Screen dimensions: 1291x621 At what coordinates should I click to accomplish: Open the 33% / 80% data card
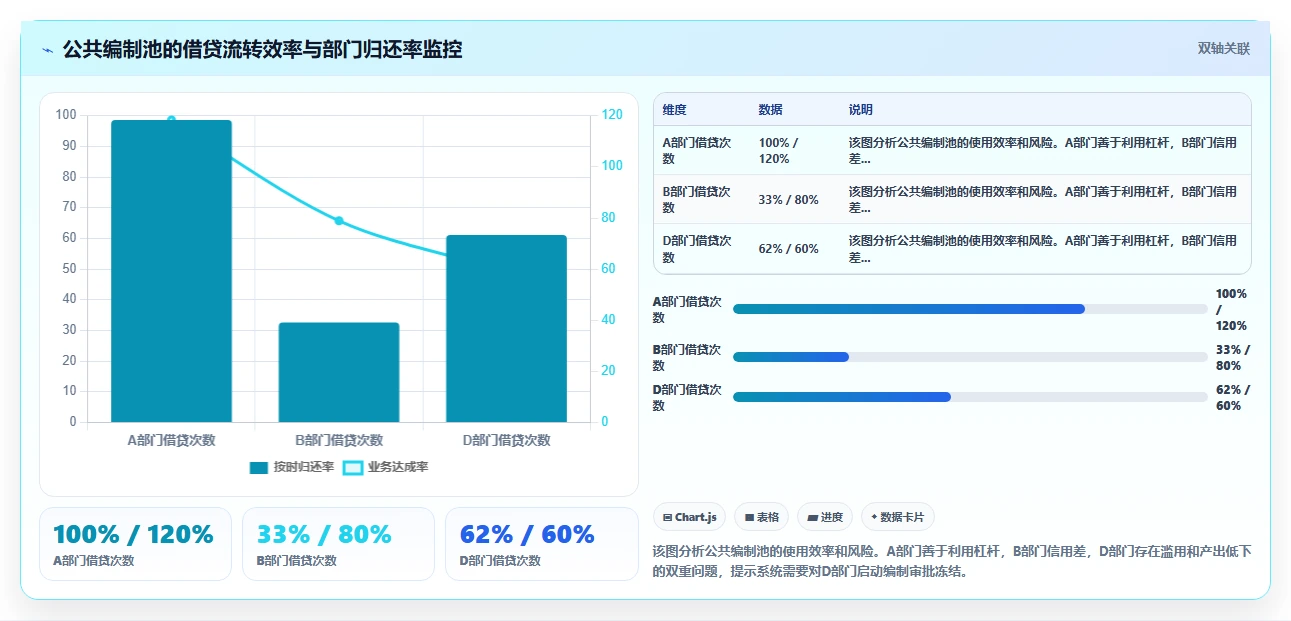pyautogui.click(x=338, y=544)
